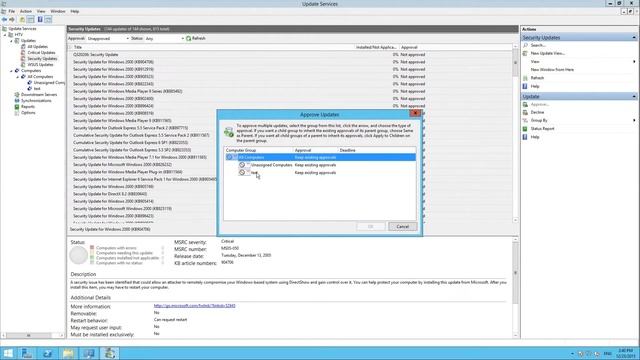Open the File menu

(x=11, y=11)
